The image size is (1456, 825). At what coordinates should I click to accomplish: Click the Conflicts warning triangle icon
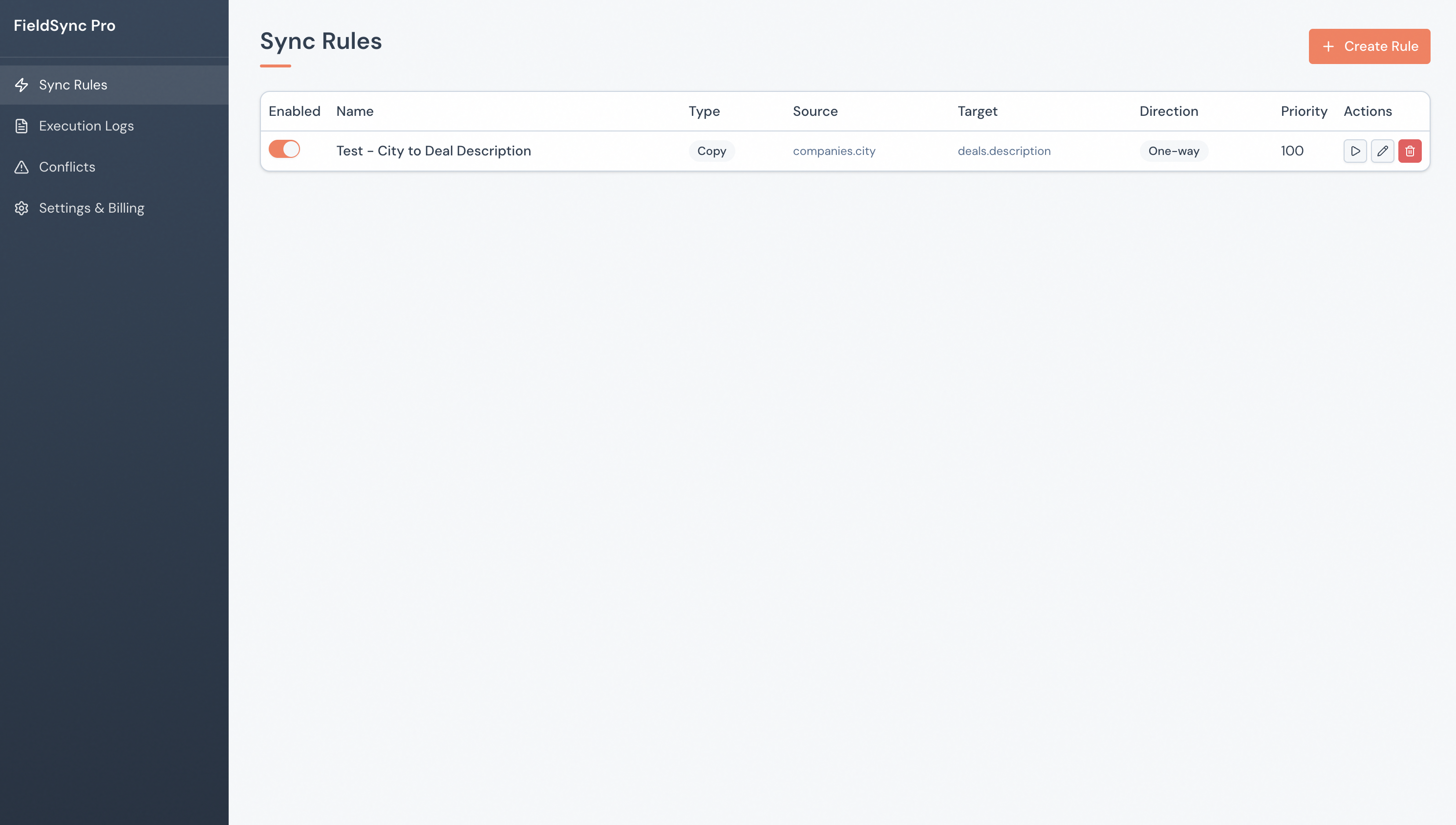pyautogui.click(x=21, y=167)
